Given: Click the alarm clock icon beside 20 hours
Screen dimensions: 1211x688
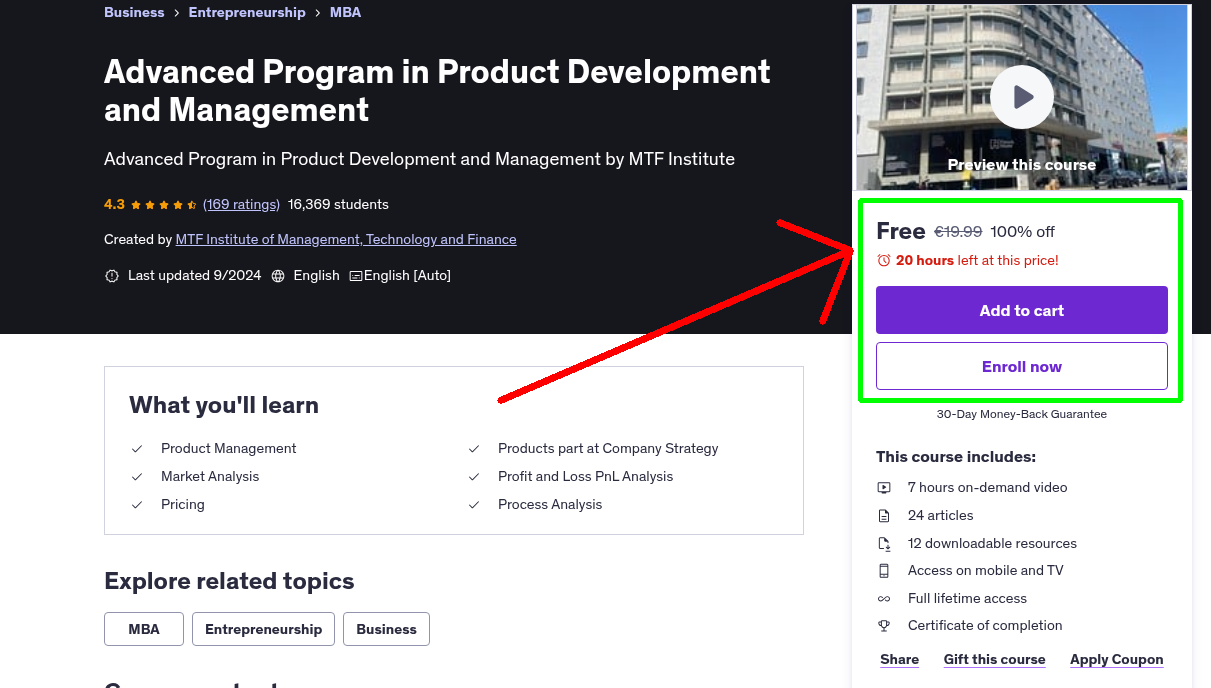Looking at the screenshot, I should pos(883,260).
